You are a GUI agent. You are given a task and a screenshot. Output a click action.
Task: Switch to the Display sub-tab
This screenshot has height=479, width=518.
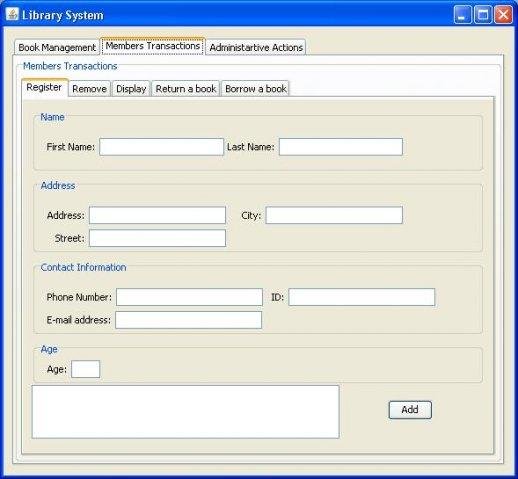(x=131, y=89)
